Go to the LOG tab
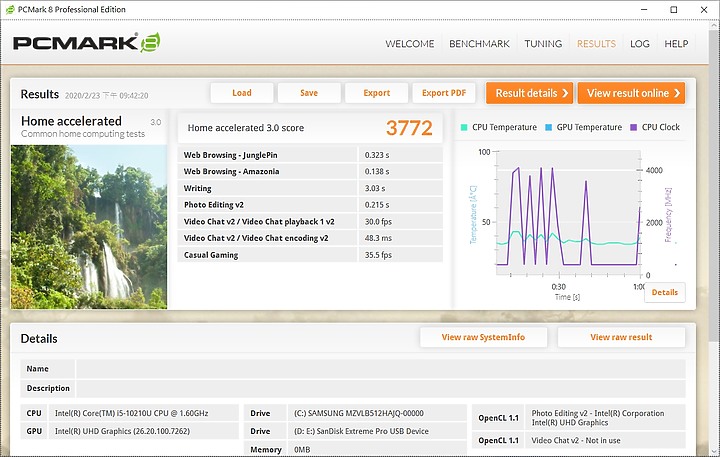The height and width of the screenshot is (457, 720). pyautogui.click(x=640, y=44)
